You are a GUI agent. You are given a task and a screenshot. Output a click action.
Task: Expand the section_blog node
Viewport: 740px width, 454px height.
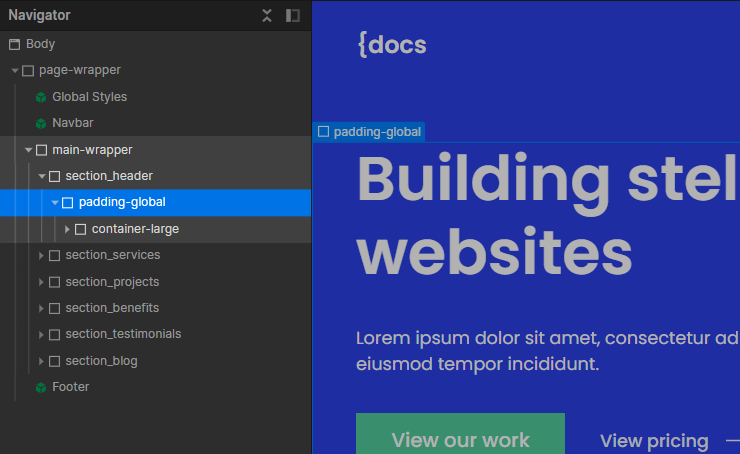(x=41, y=362)
